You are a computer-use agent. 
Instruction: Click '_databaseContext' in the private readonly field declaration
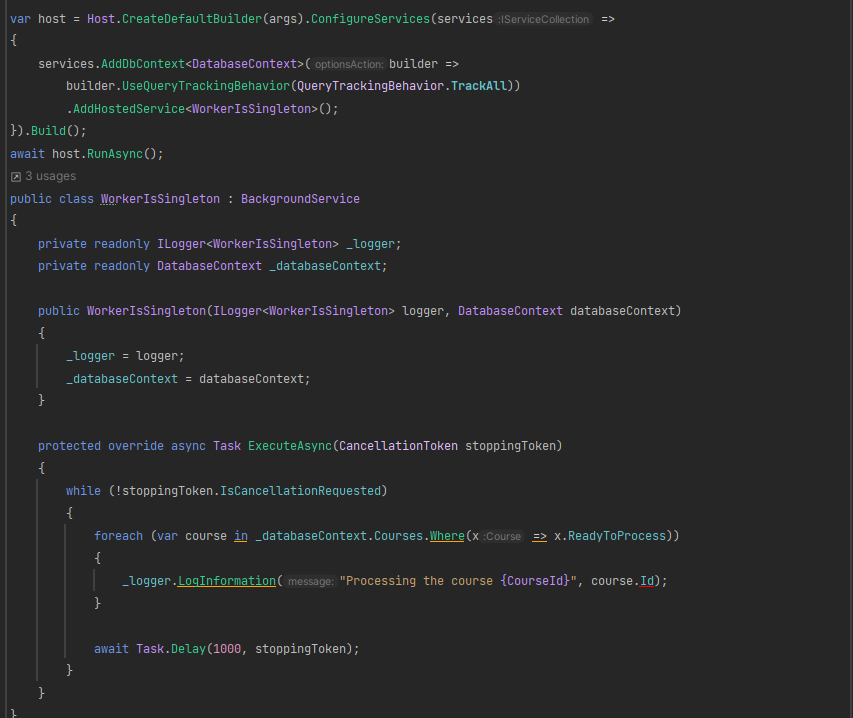(x=325, y=266)
